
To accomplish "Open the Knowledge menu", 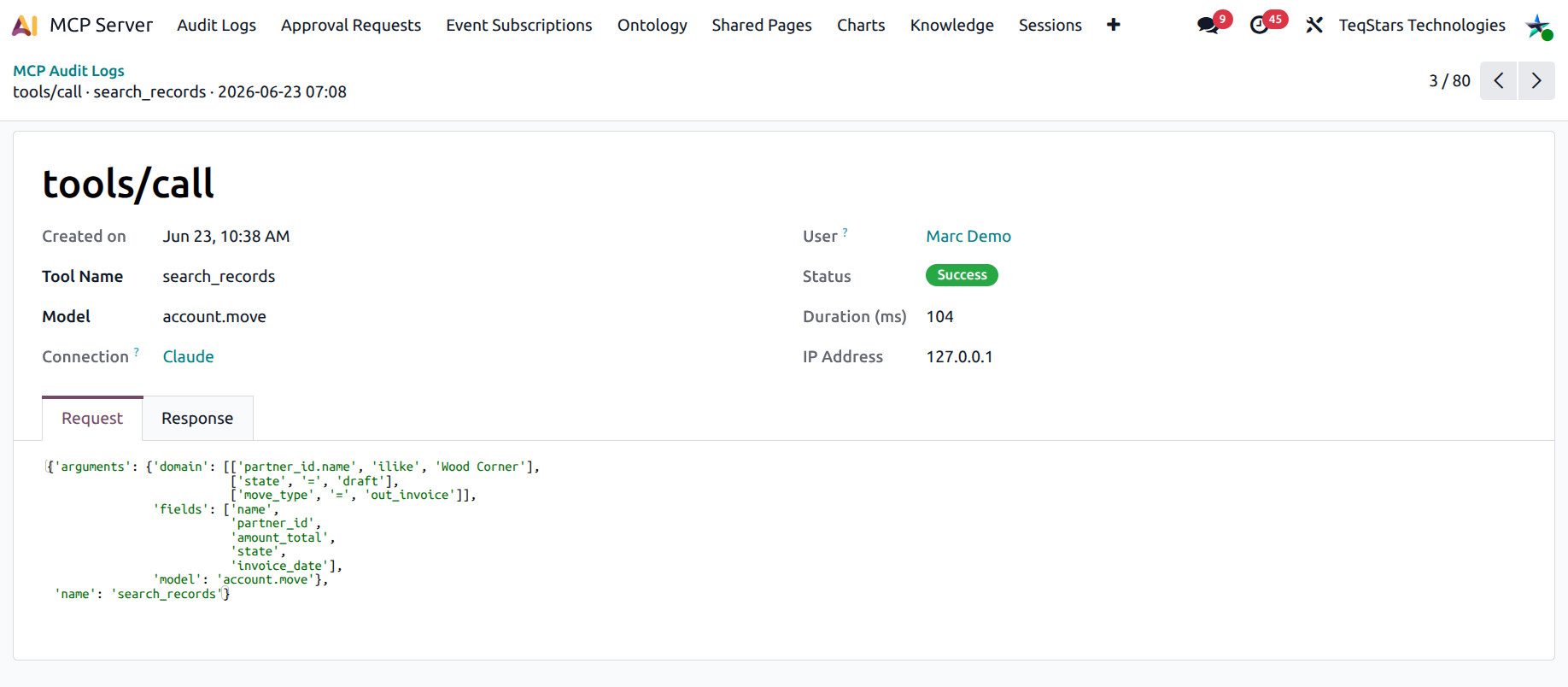I will pos(951,25).
